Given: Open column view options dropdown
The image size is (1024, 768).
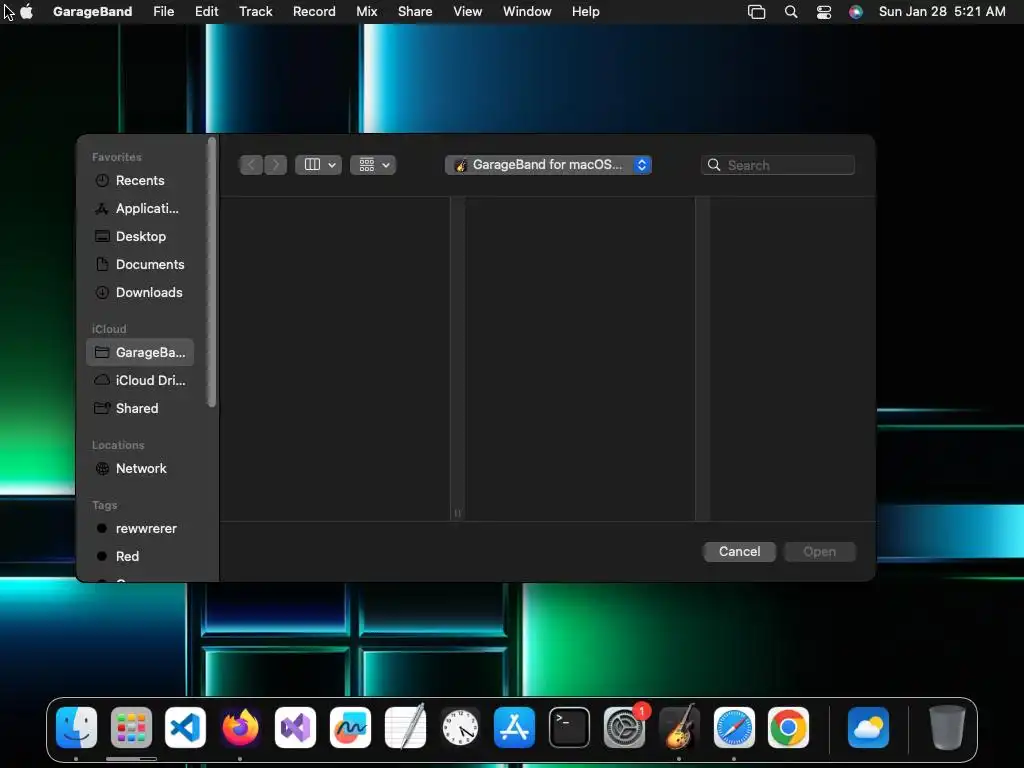Looking at the screenshot, I should click(319, 165).
